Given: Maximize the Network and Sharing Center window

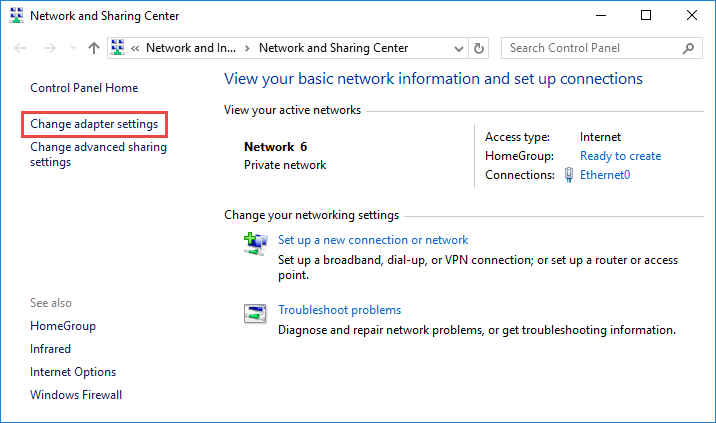Looking at the screenshot, I should tap(646, 16).
